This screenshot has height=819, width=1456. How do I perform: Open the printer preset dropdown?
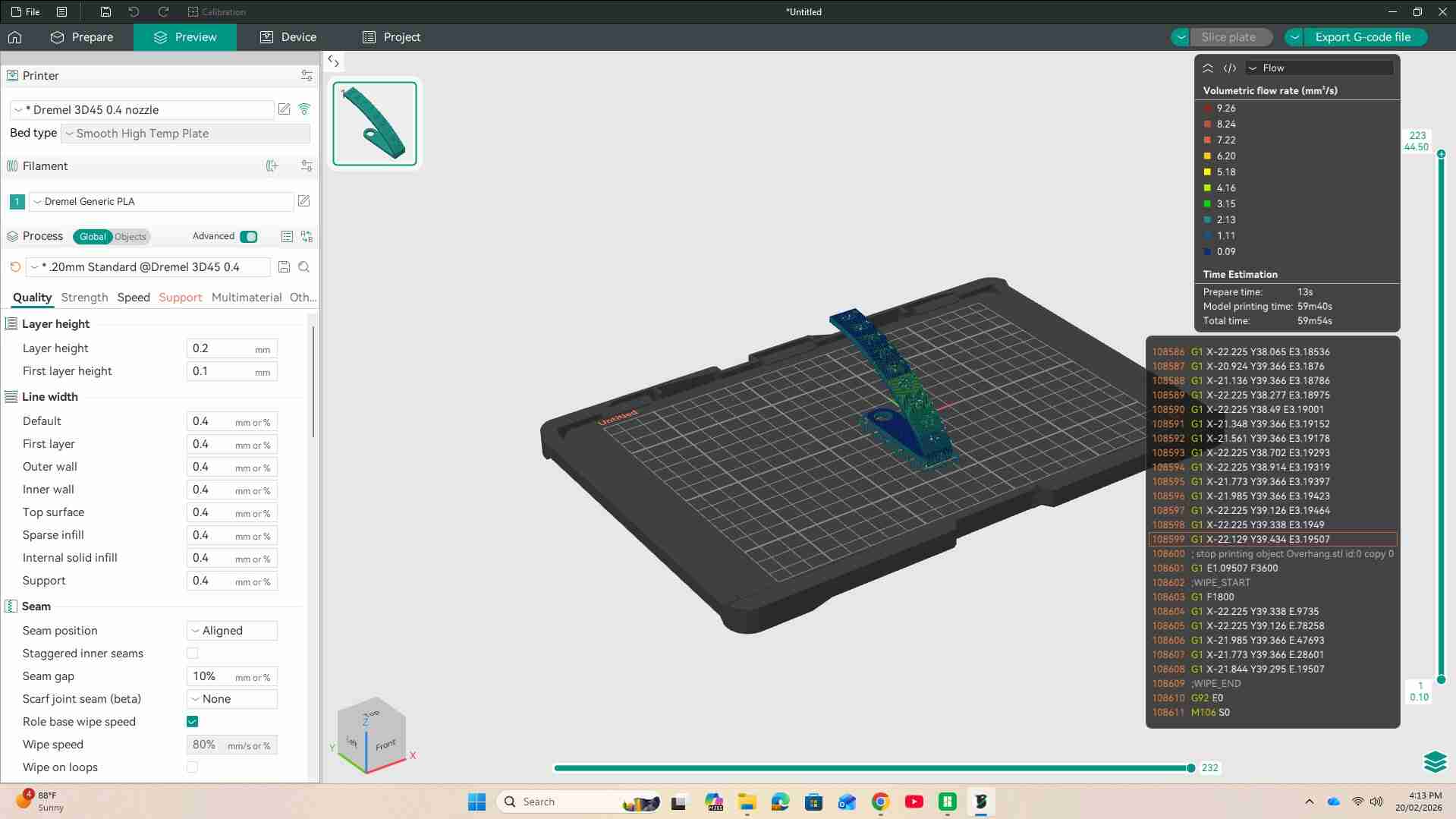tap(142, 110)
